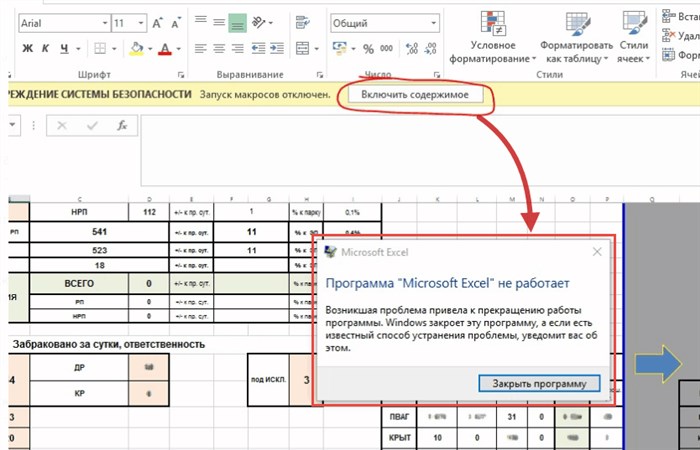Toggle Italic (К) formatting
Image resolution: width=700 pixels, height=450 pixels.
point(45,48)
